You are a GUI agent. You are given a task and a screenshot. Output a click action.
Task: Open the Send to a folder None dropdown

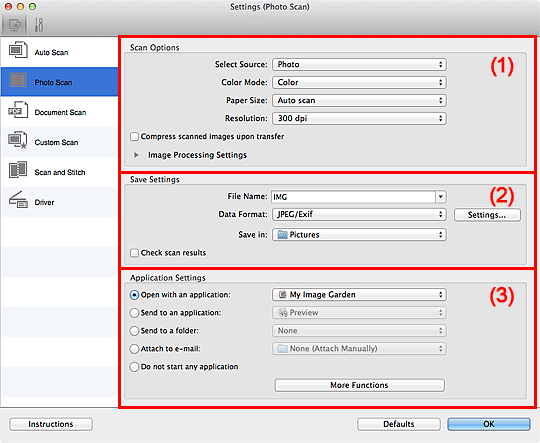(x=359, y=330)
